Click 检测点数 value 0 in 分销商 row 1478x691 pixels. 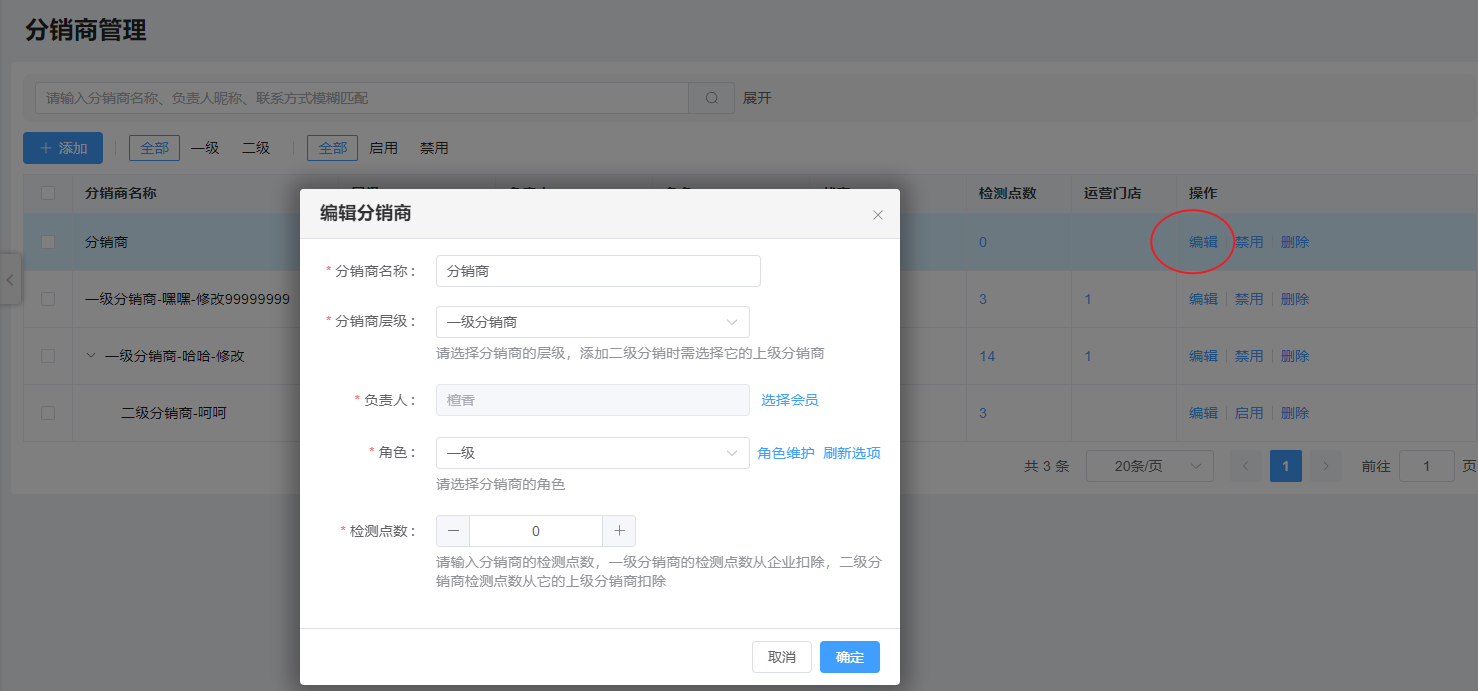(983, 242)
